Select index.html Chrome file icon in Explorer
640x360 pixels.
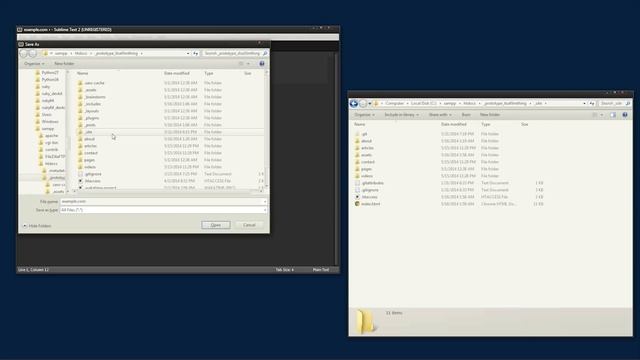[x=357, y=204]
